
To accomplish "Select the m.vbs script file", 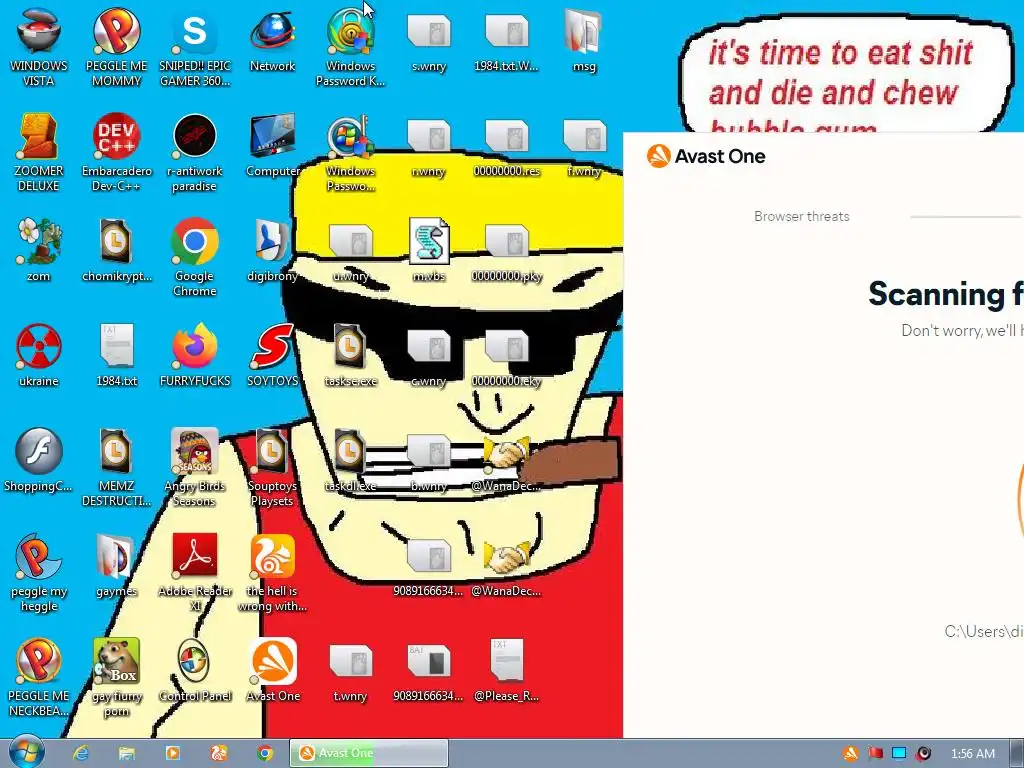I will 429,251.
